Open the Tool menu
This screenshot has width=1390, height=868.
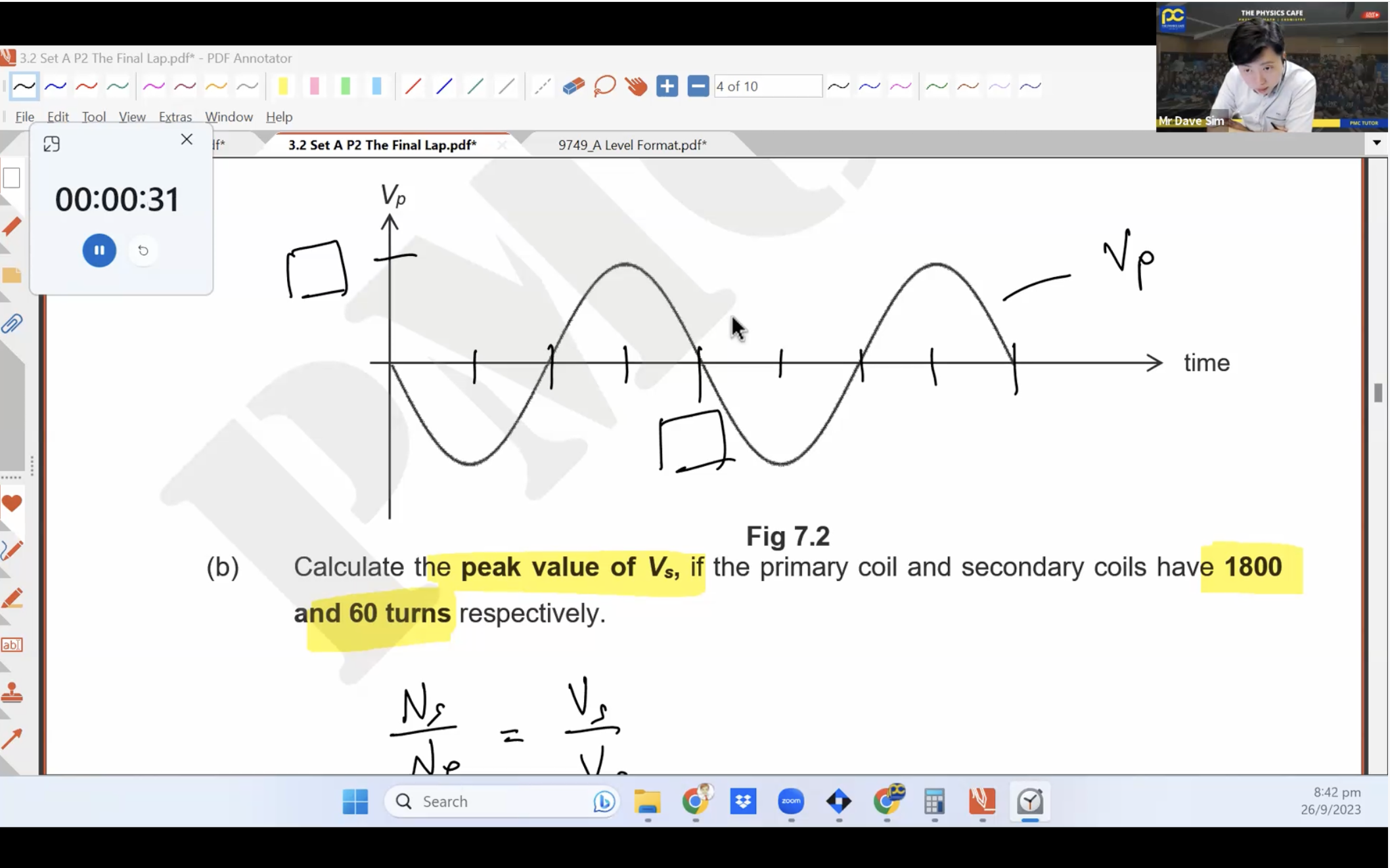click(93, 117)
